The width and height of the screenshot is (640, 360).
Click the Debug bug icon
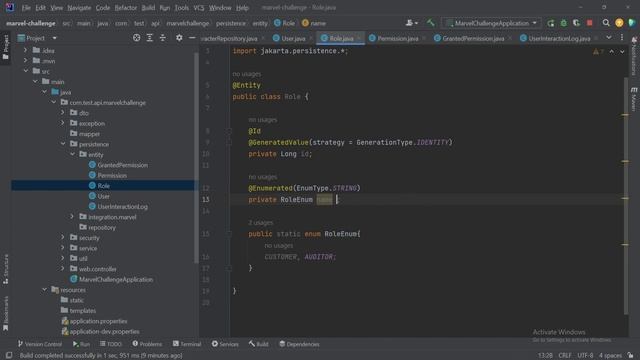[x=564, y=23]
